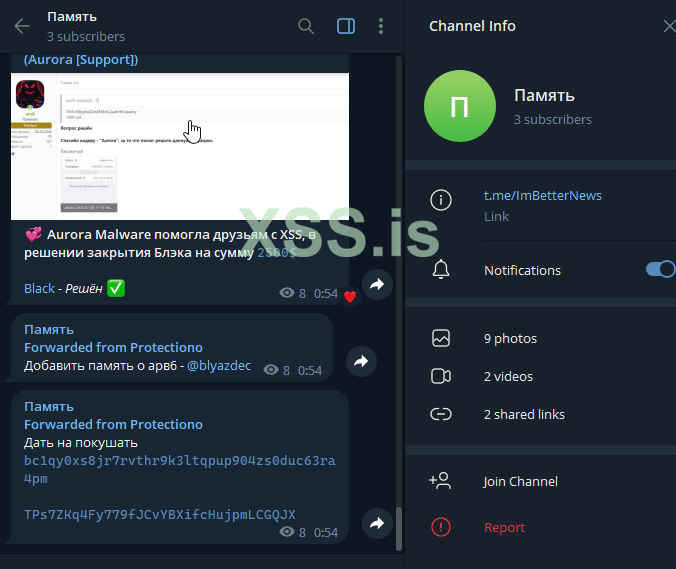Click the TPs7ZKq4Fy779 address text
The width and height of the screenshot is (676, 569).
click(x=160, y=514)
